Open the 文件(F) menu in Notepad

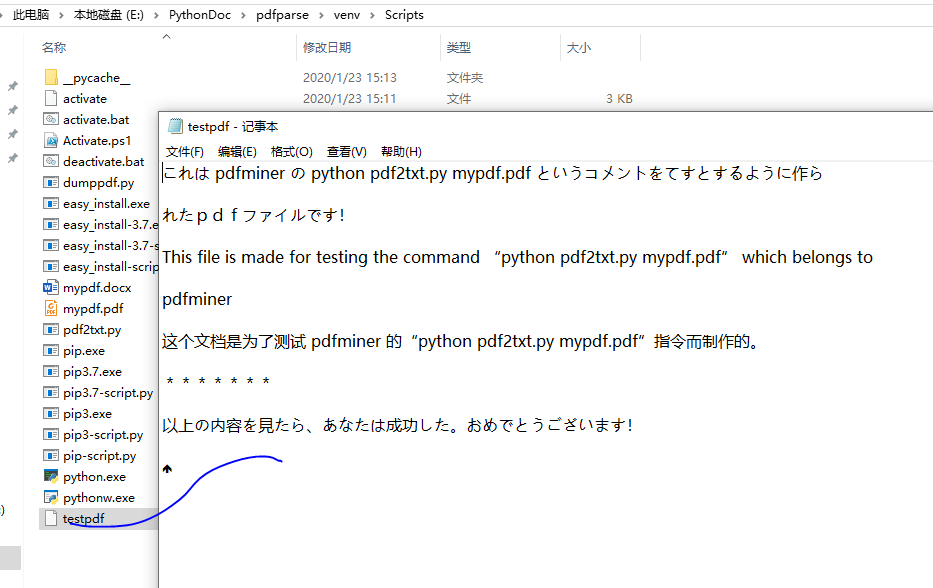(x=184, y=152)
